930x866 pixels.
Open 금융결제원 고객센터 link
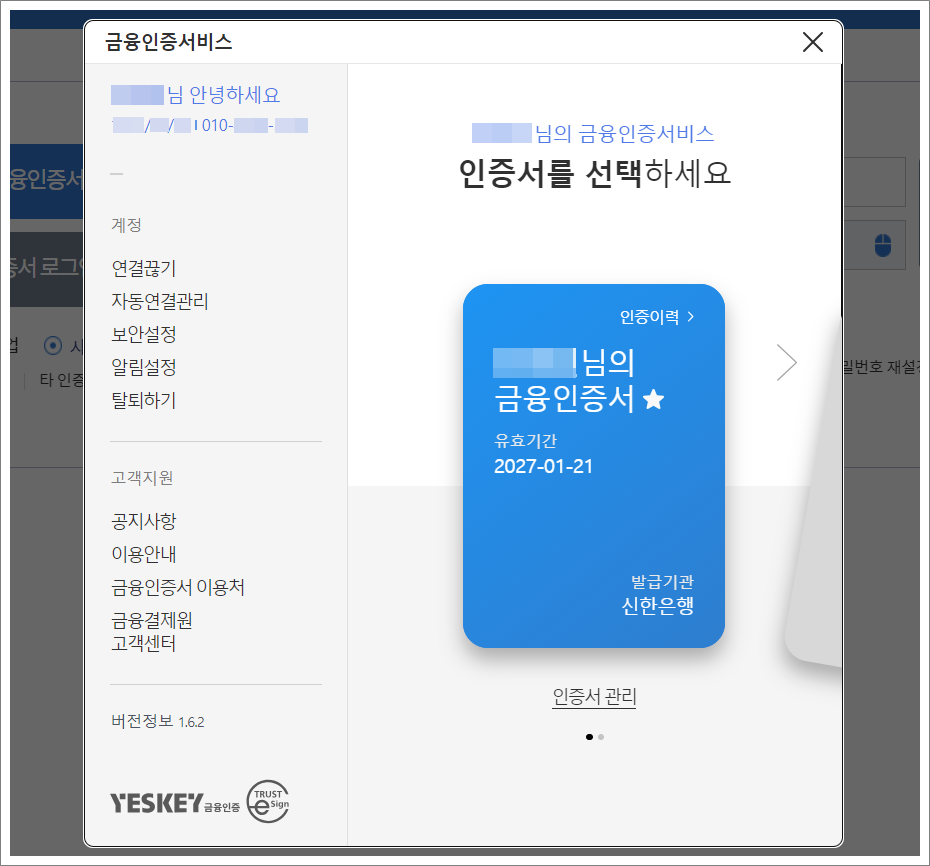152,632
